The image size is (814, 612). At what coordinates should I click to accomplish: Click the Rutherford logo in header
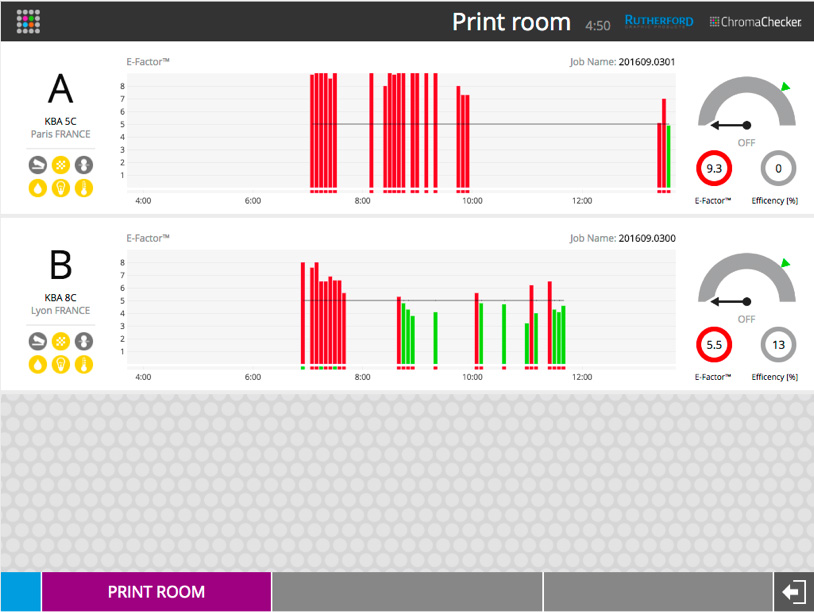tap(659, 21)
